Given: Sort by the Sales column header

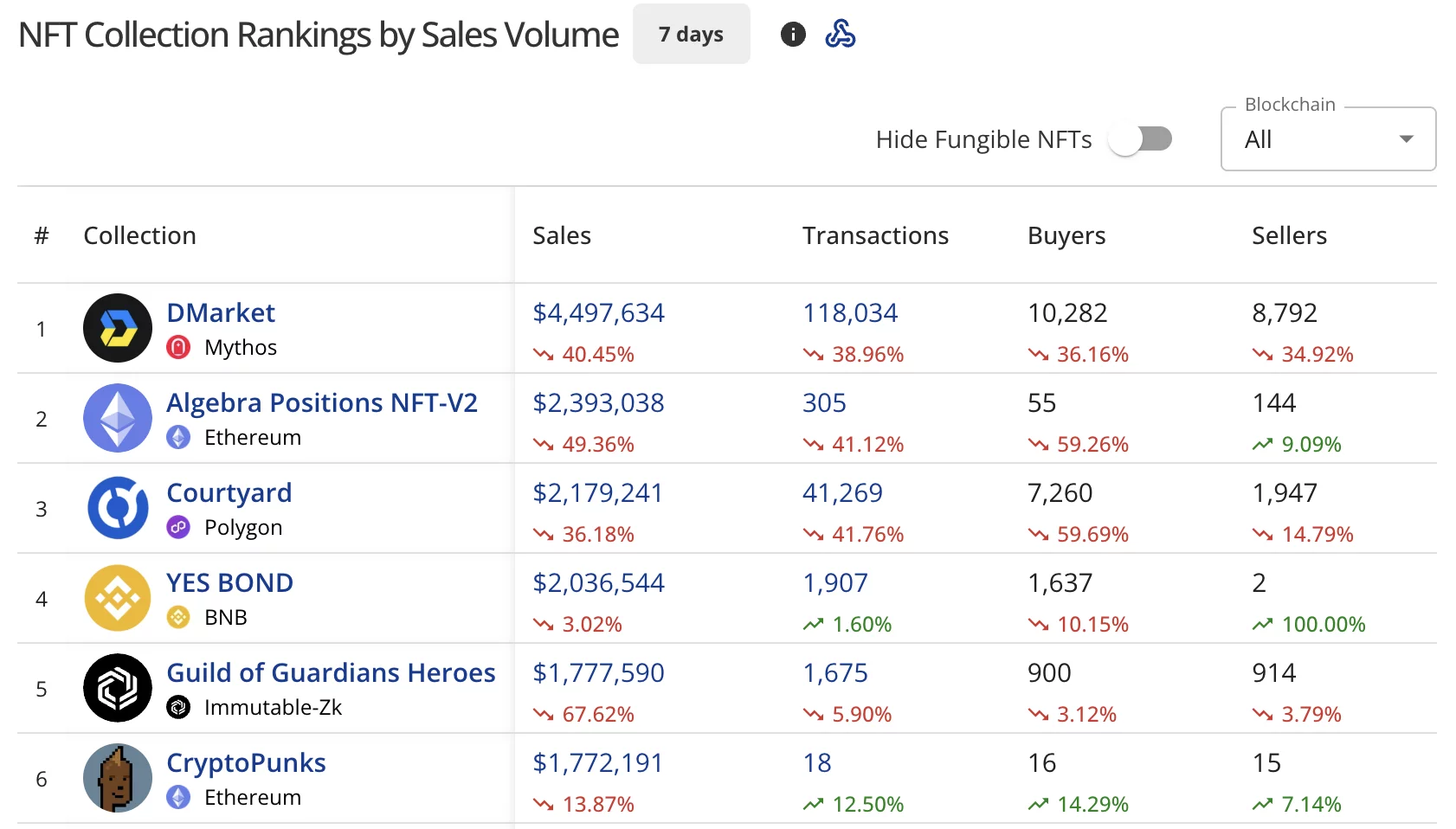Looking at the screenshot, I should point(561,235).
